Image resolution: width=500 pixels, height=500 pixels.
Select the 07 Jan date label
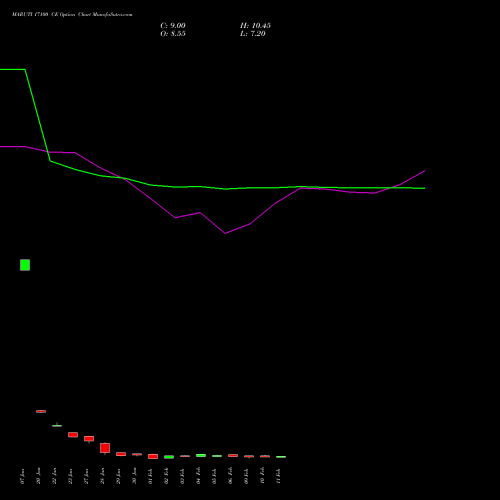(x=22, y=476)
